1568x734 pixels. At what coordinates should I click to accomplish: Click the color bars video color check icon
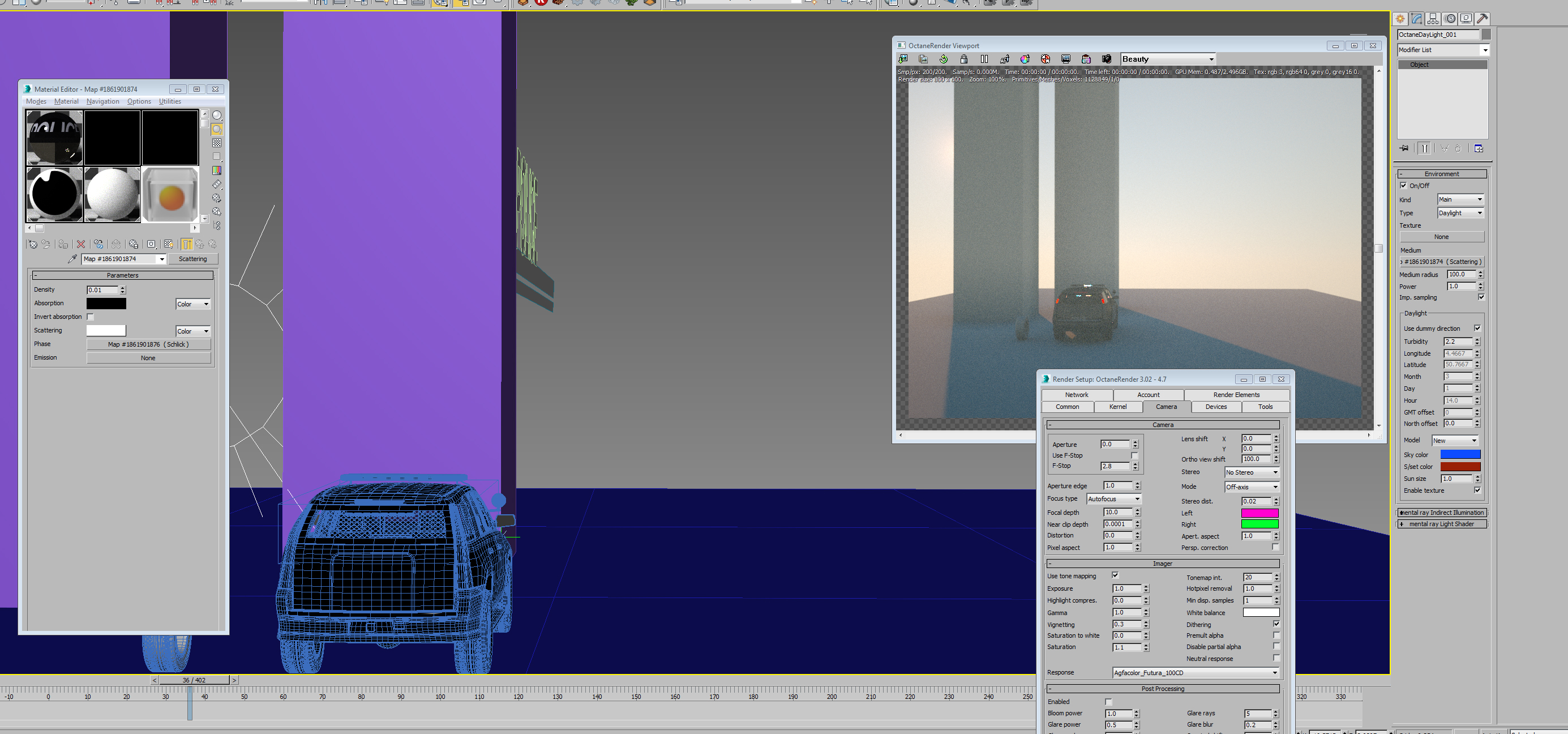click(x=217, y=170)
